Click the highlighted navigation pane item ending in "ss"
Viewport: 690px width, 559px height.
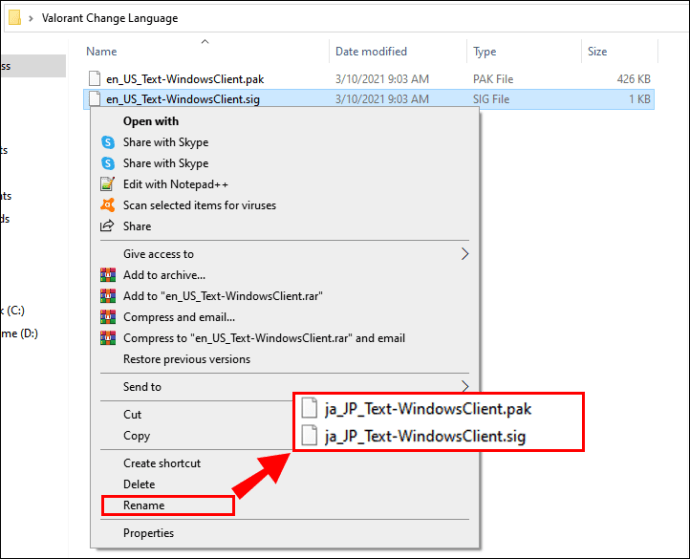pos(33,66)
